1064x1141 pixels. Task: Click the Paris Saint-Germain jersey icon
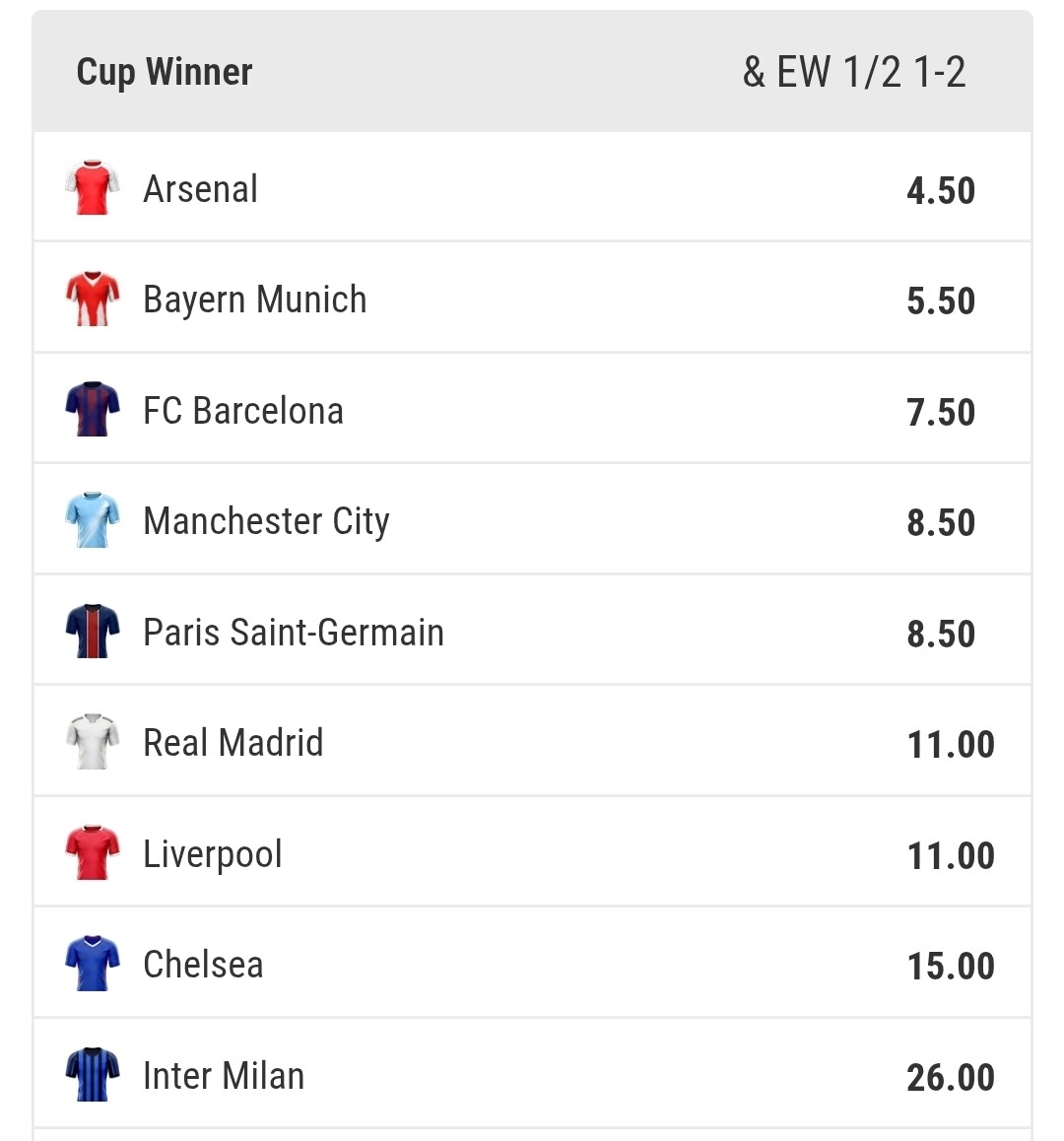click(93, 632)
